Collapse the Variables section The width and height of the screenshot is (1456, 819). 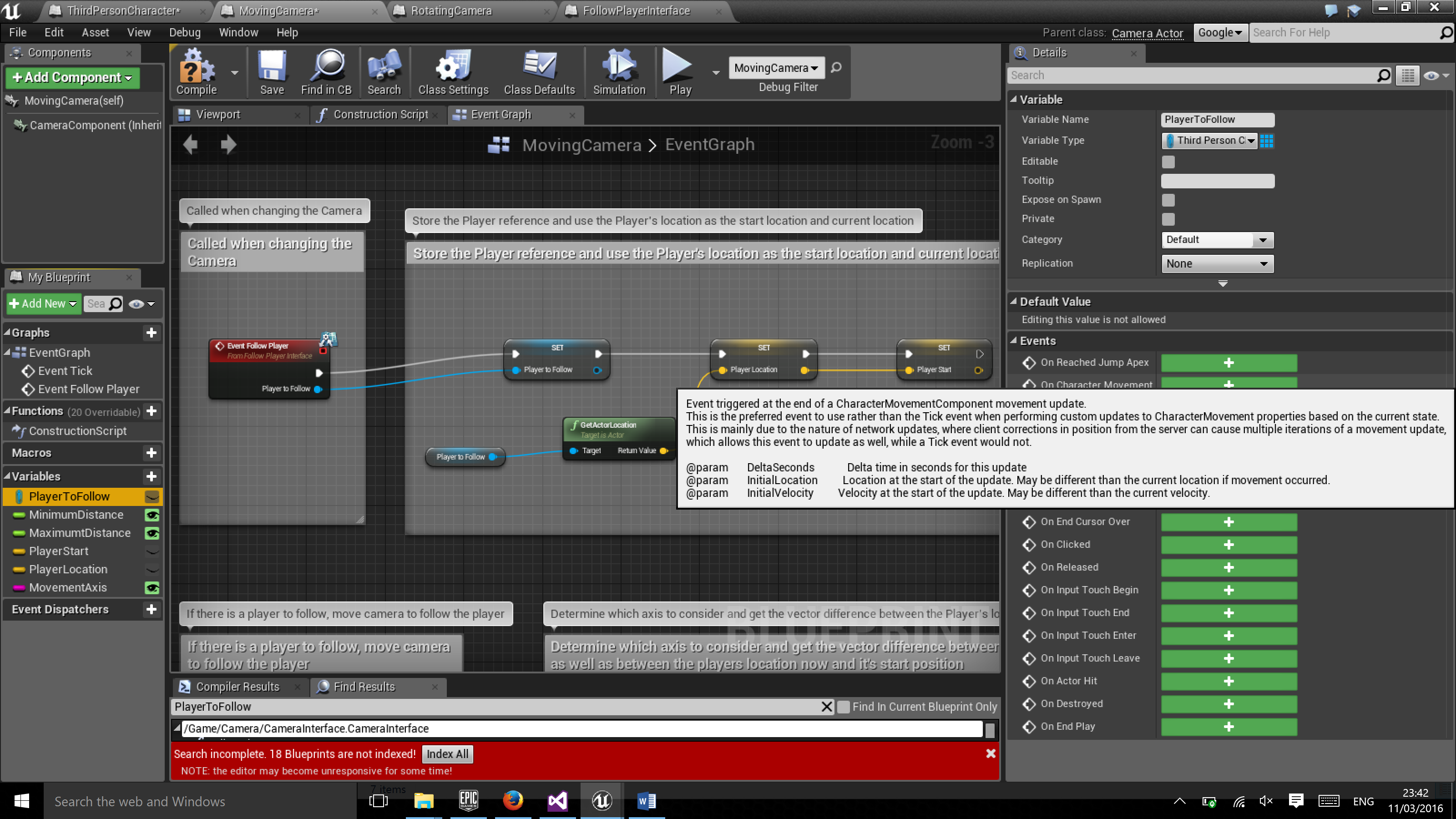[7, 476]
